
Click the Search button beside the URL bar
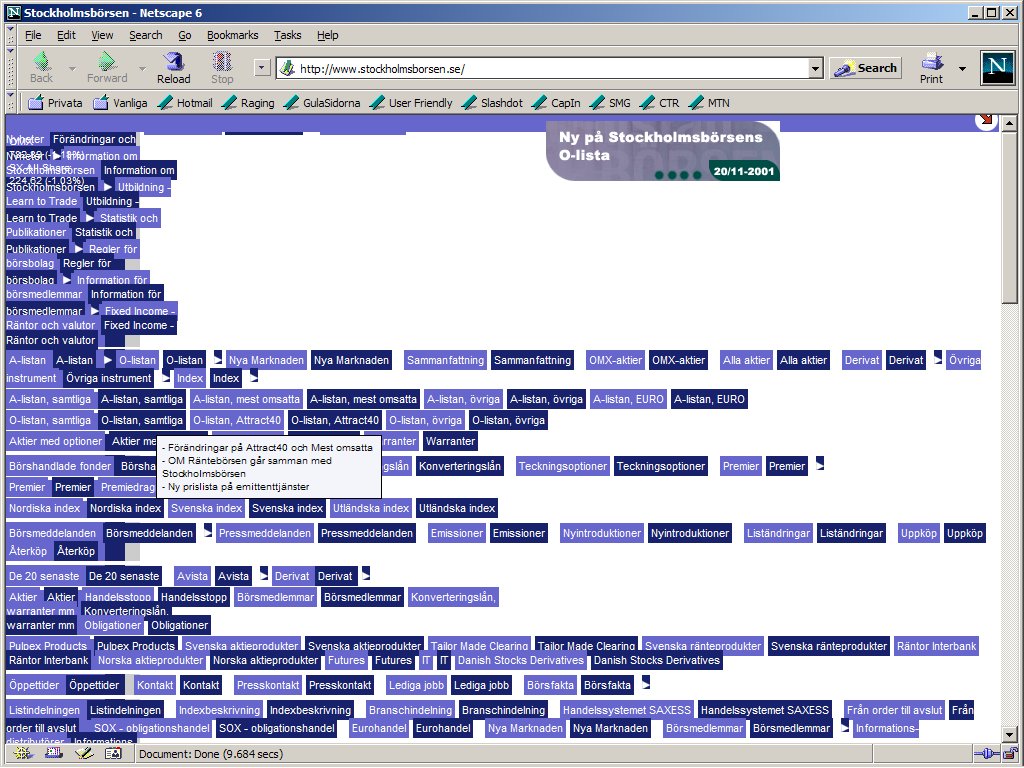[866, 68]
